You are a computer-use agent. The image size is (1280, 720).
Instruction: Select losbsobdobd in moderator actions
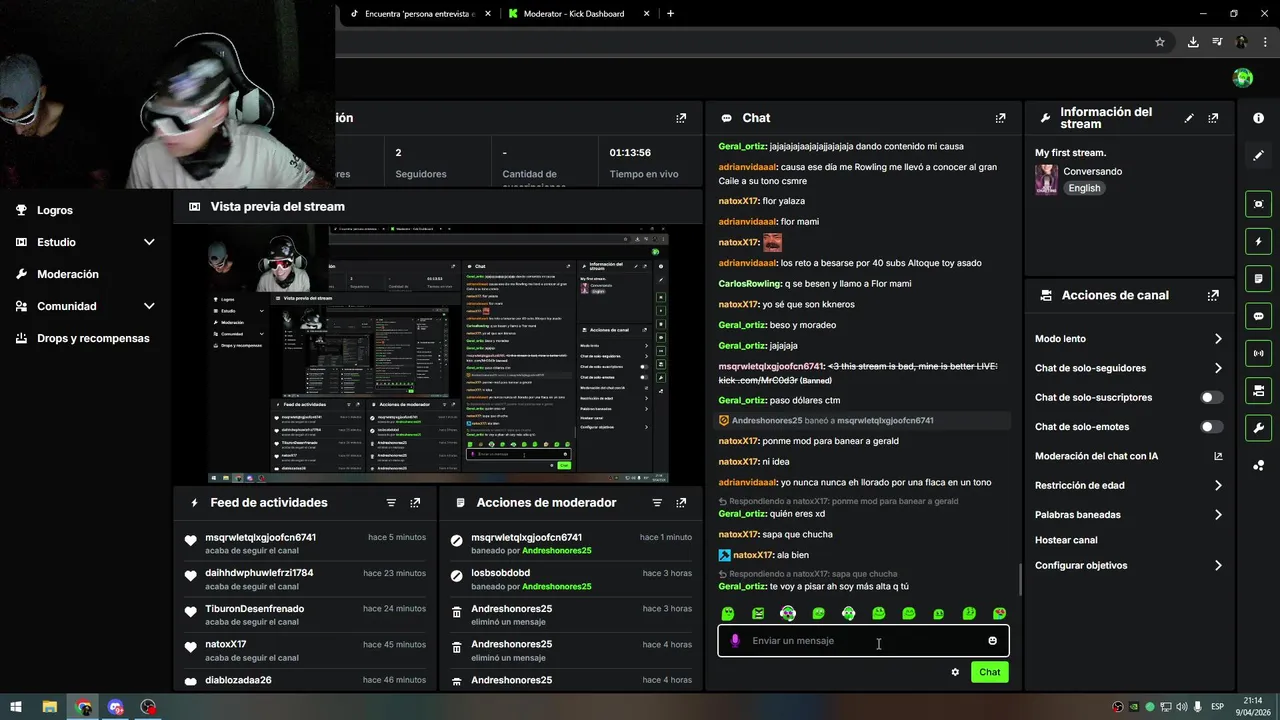(x=500, y=573)
